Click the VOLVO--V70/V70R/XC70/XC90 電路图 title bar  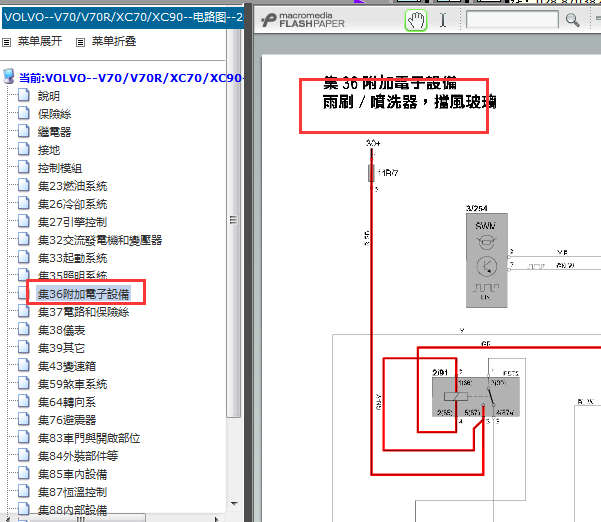[x=123, y=18]
